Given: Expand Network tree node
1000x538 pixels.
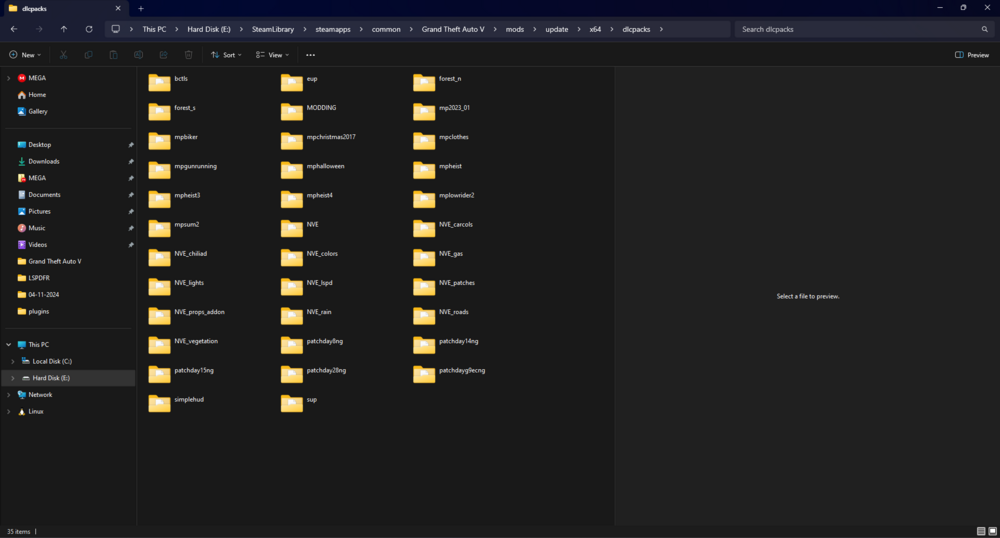Looking at the screenshot, I should pyautogui.click(x=8, y=395).
